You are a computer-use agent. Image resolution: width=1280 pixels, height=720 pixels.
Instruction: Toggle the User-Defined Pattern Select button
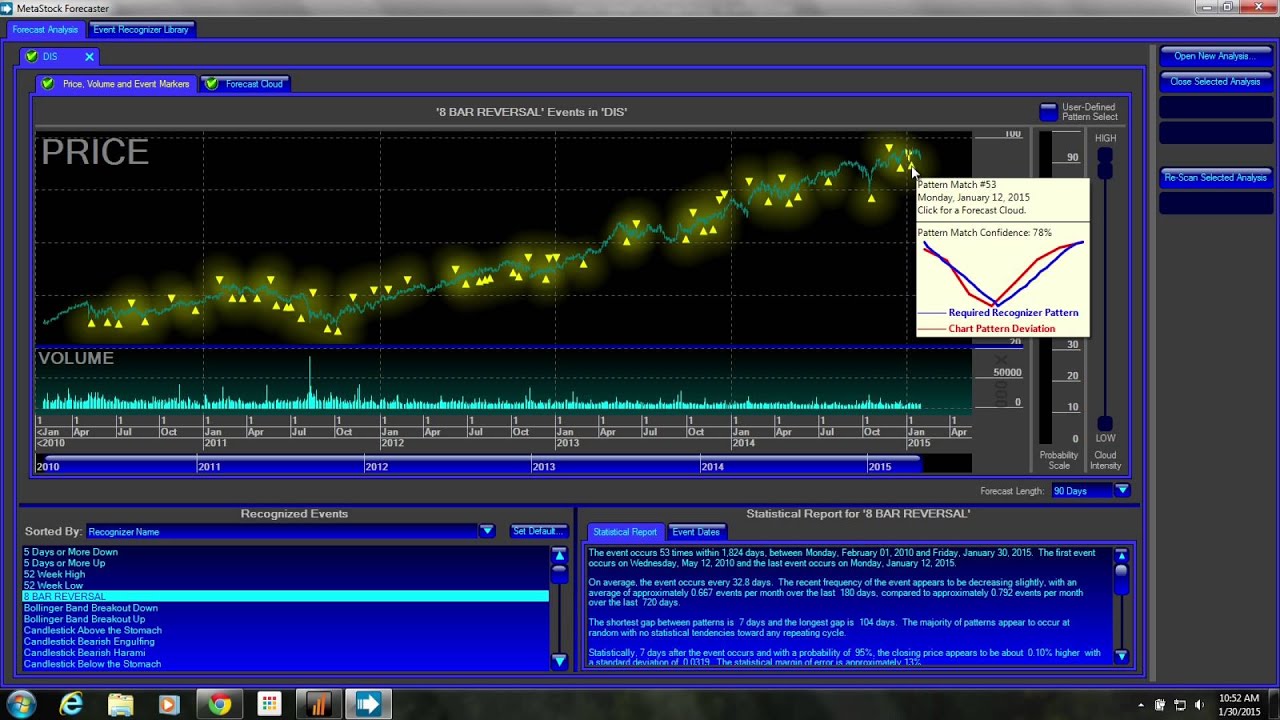pyautogui.click(x=1048, y=111)
